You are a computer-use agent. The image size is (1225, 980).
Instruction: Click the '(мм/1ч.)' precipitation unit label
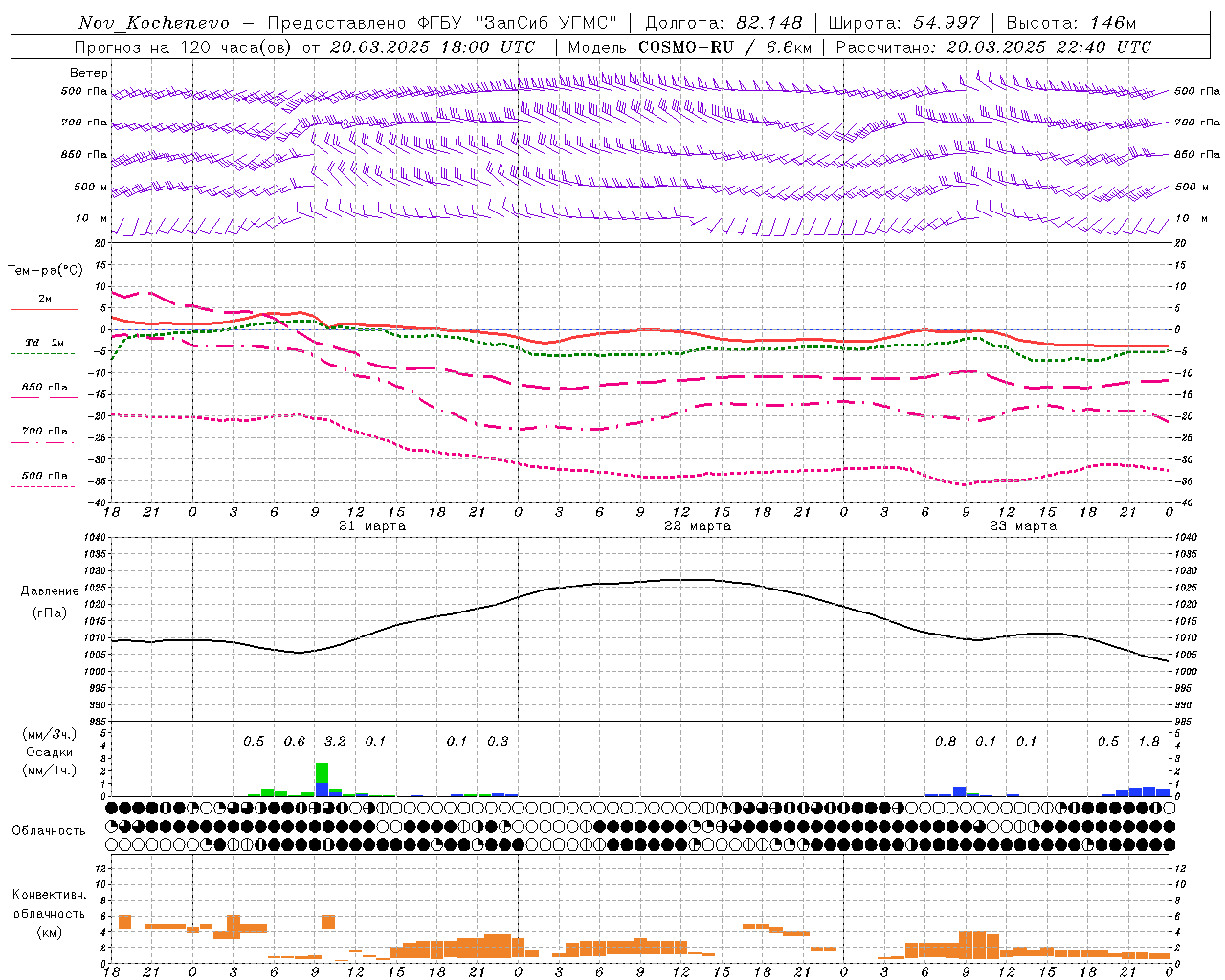tap(50, 770)
